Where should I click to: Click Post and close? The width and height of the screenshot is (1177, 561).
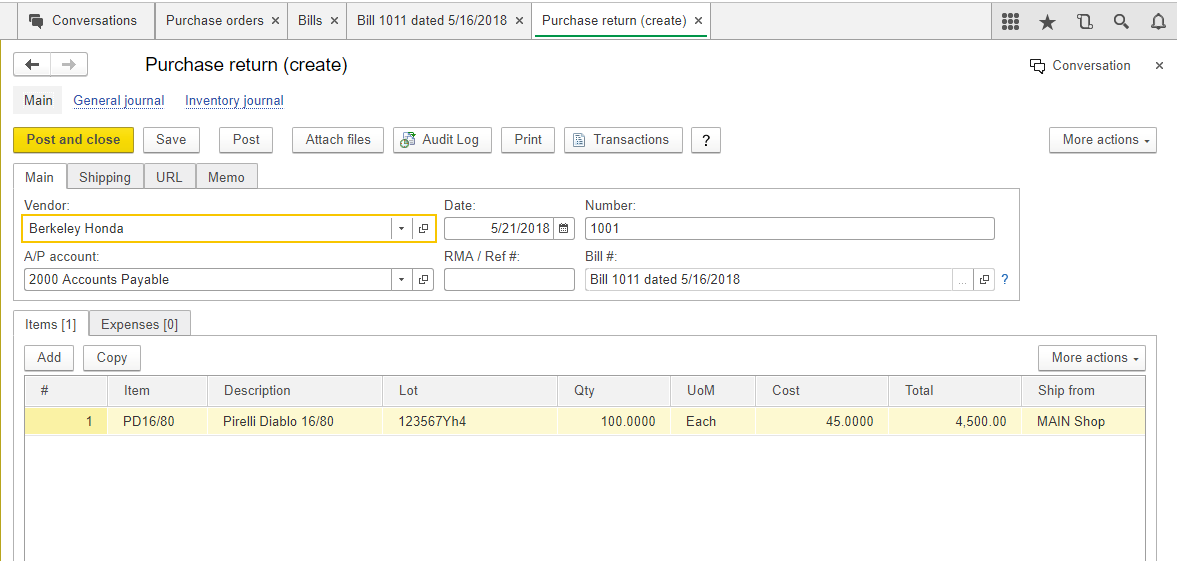[x=74, y=140]
